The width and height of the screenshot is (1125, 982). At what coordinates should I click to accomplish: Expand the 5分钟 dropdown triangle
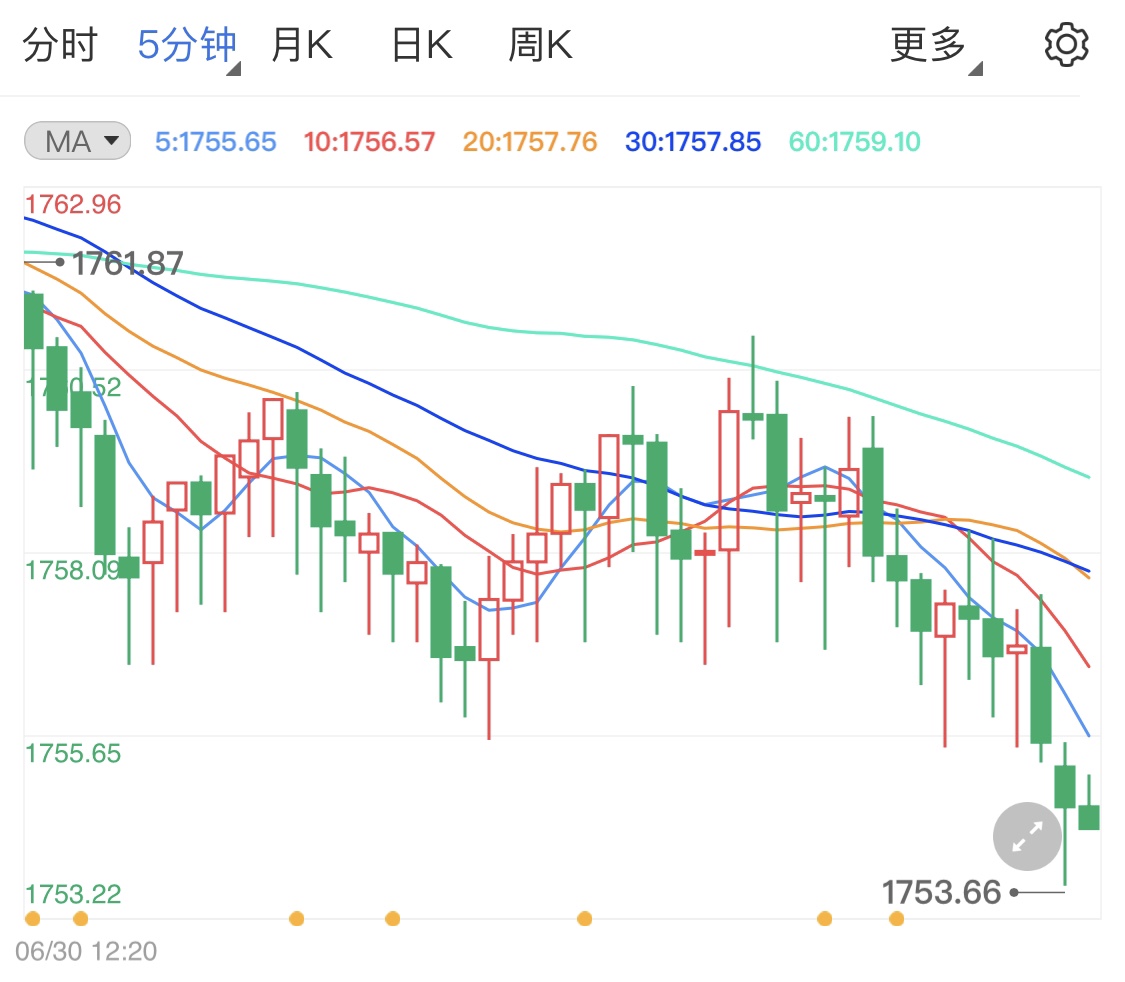234,69
